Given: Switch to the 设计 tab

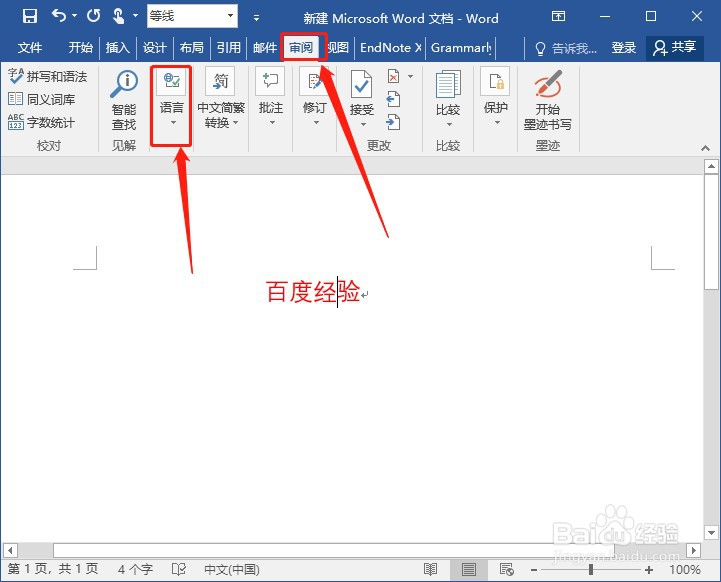Looking at the screenshot, I should [154, 47].
